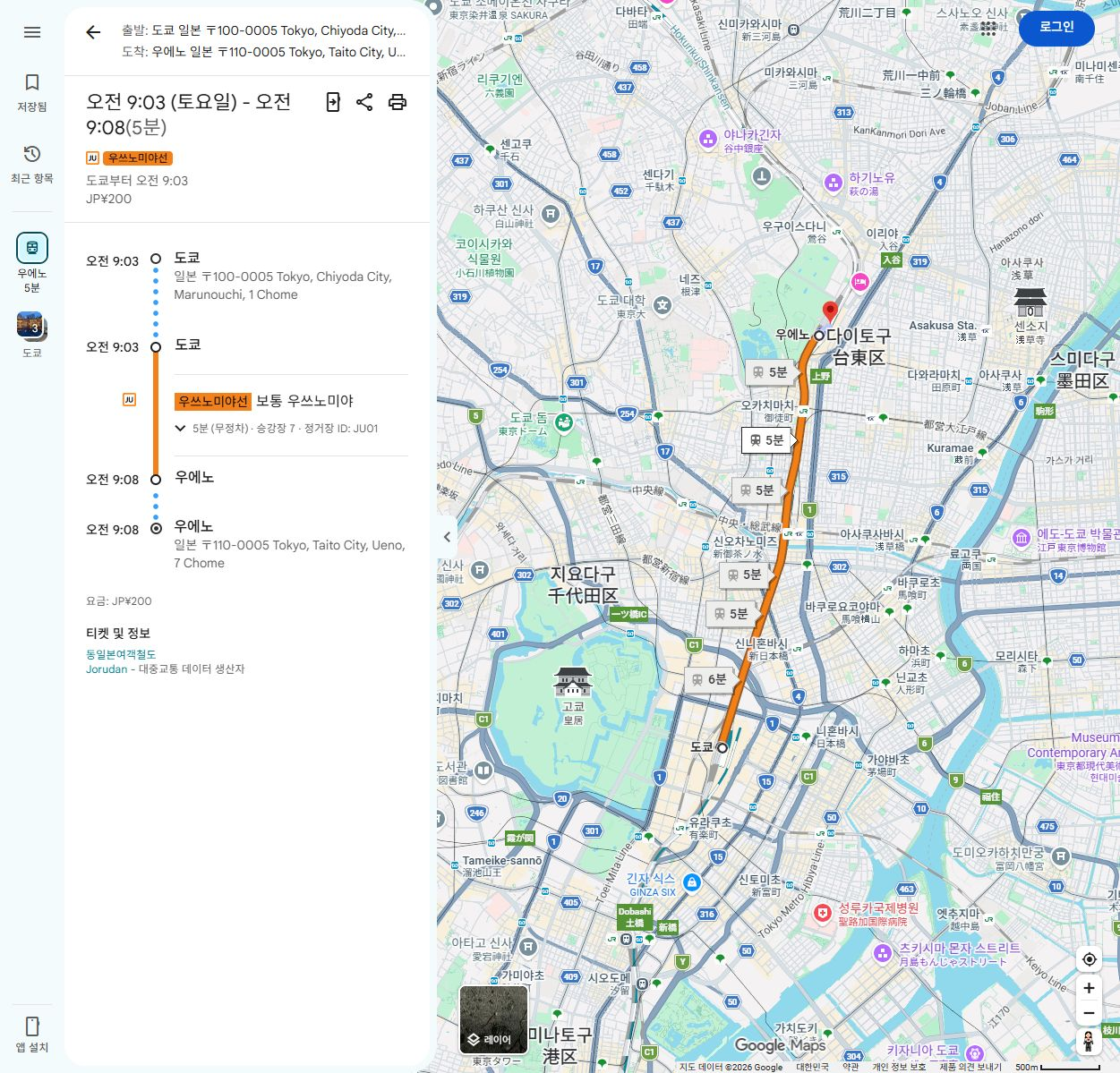Open the Google apps grid icon

pyautogui.click(x=988, y=28)
